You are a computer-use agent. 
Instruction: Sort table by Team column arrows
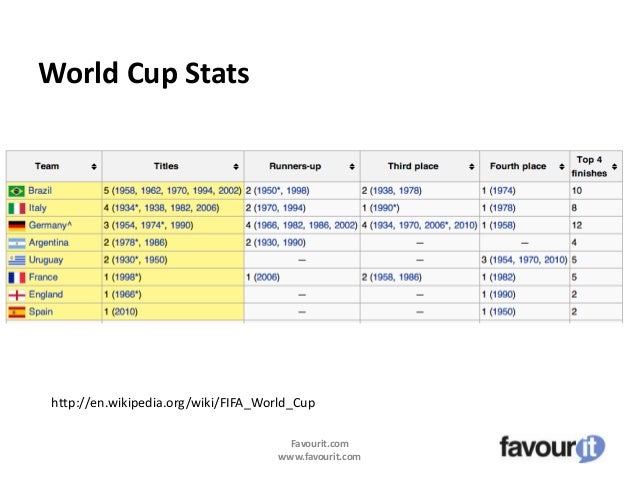(x=93, y=166)
